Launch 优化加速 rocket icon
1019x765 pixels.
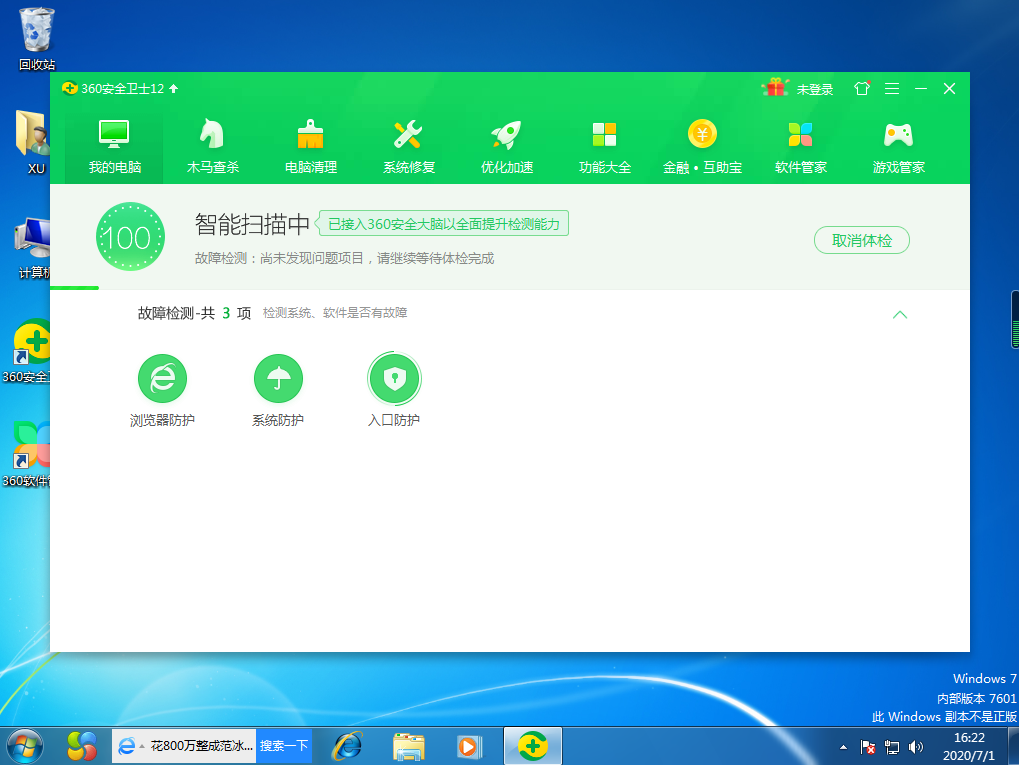click(x=506, y=135)
